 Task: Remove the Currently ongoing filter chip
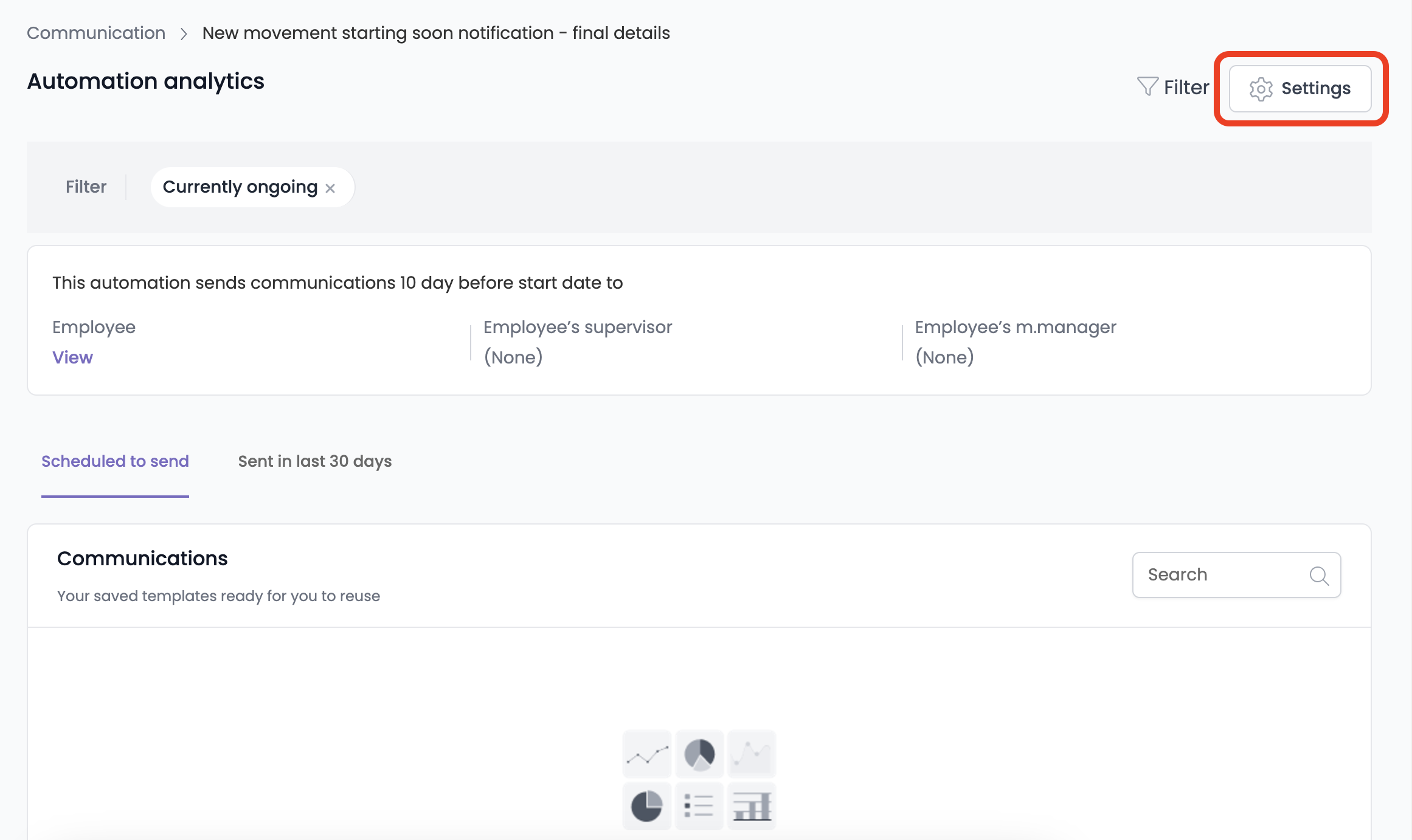[x=330, y=188]
